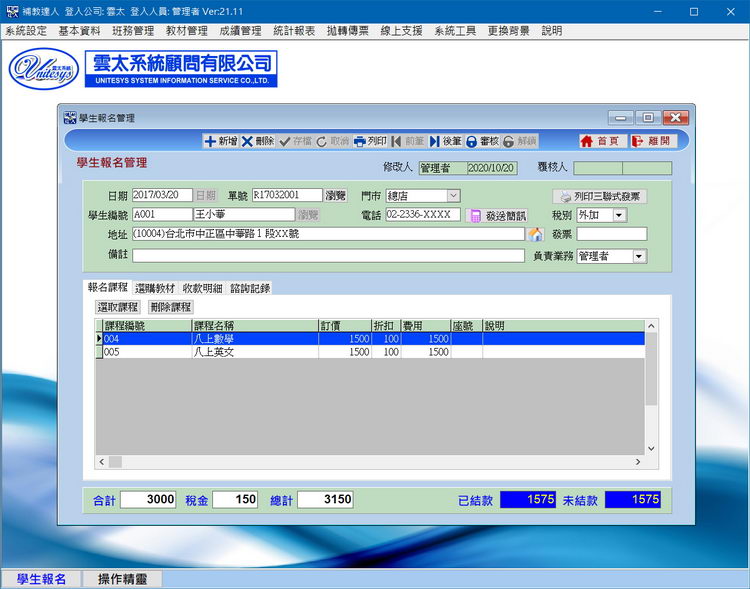Click the 審核 lock toolbar button
The height and width of the screenshot is (589, 750).
coord(483,141)
